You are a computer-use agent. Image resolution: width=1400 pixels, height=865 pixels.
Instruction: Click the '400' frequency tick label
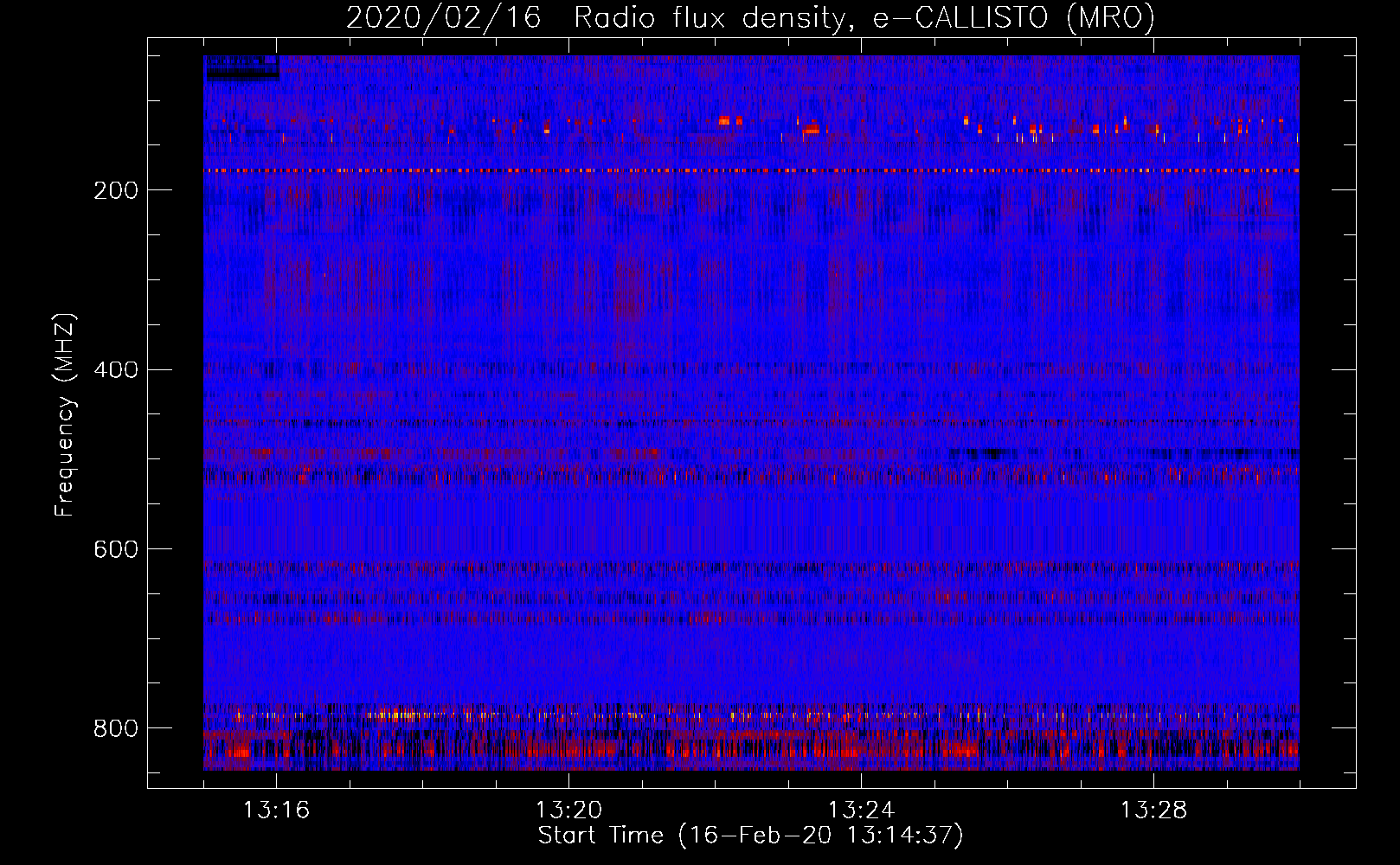coord(115,370)
